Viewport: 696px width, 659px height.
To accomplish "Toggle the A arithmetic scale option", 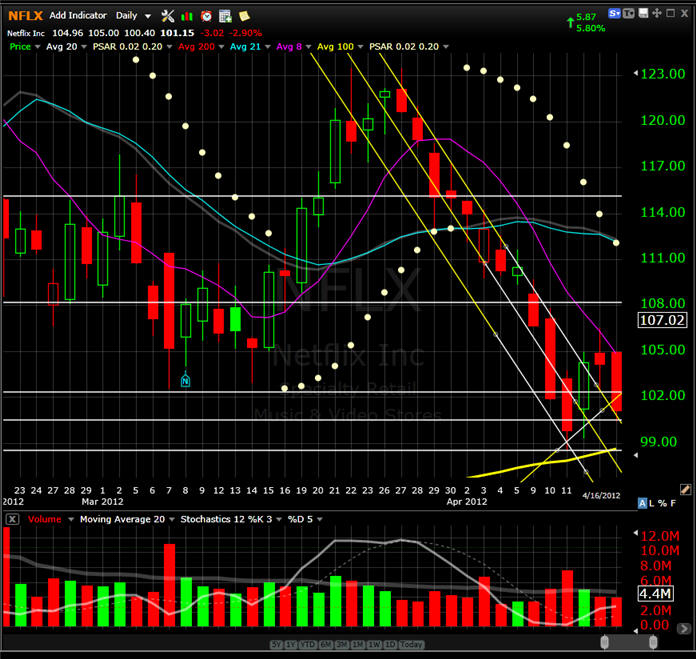I will (x=642, y=503).
